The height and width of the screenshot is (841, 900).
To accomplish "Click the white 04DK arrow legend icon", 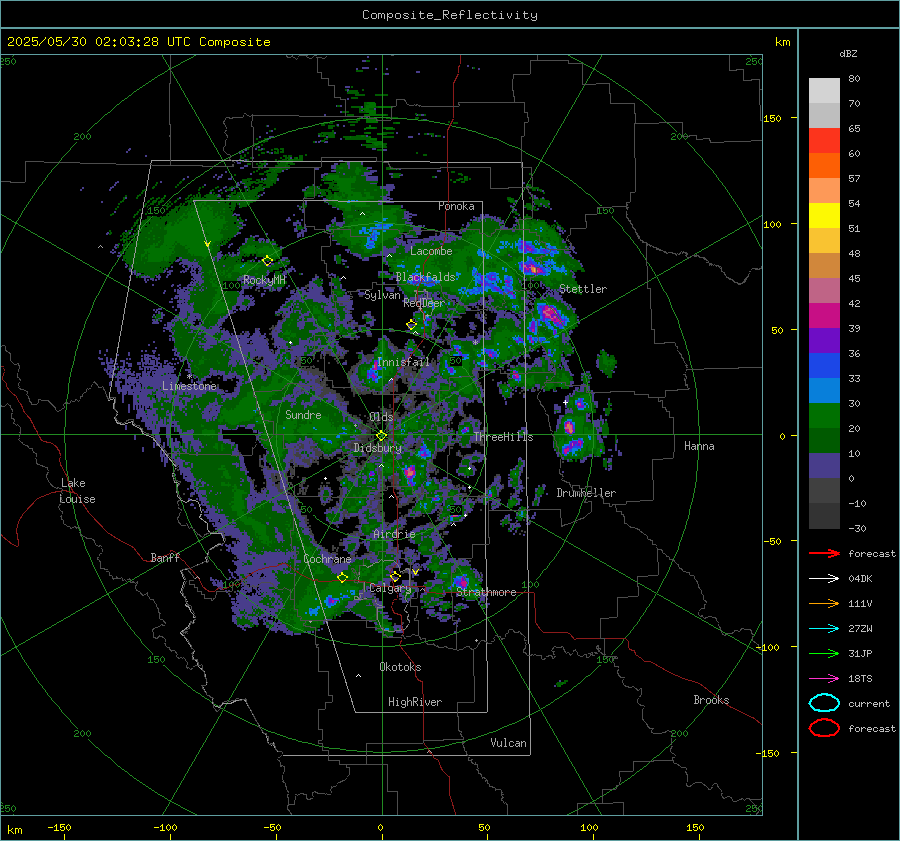I will pos(824,579).
